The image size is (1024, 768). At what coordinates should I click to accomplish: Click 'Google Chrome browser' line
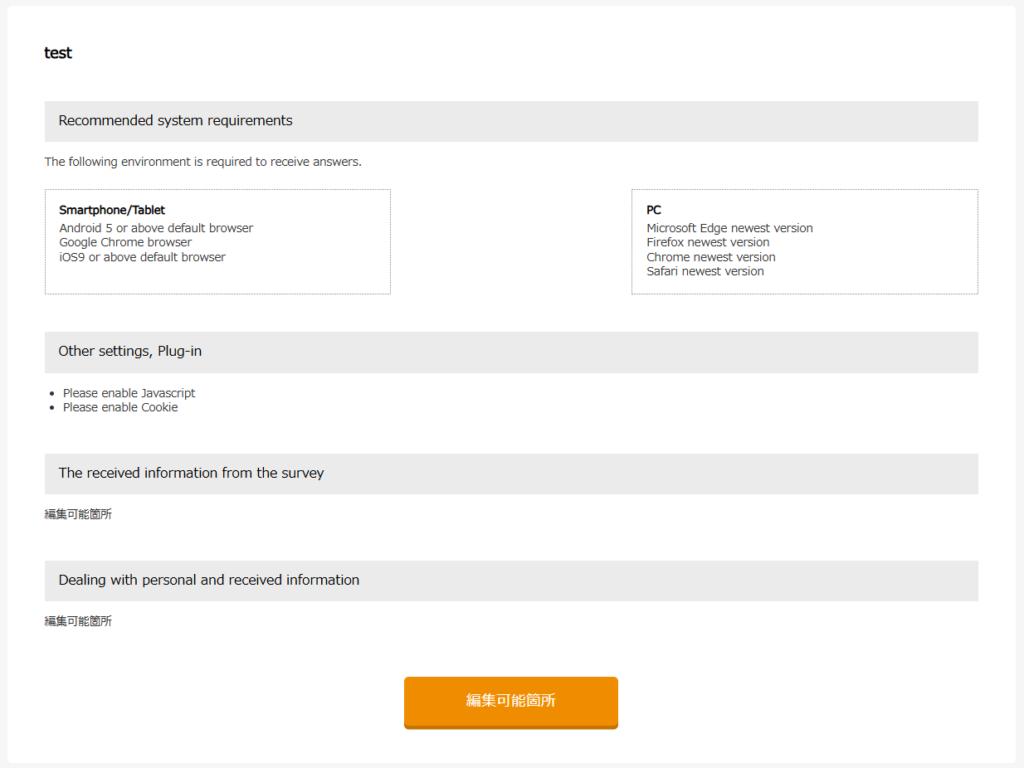pos(125,242)
